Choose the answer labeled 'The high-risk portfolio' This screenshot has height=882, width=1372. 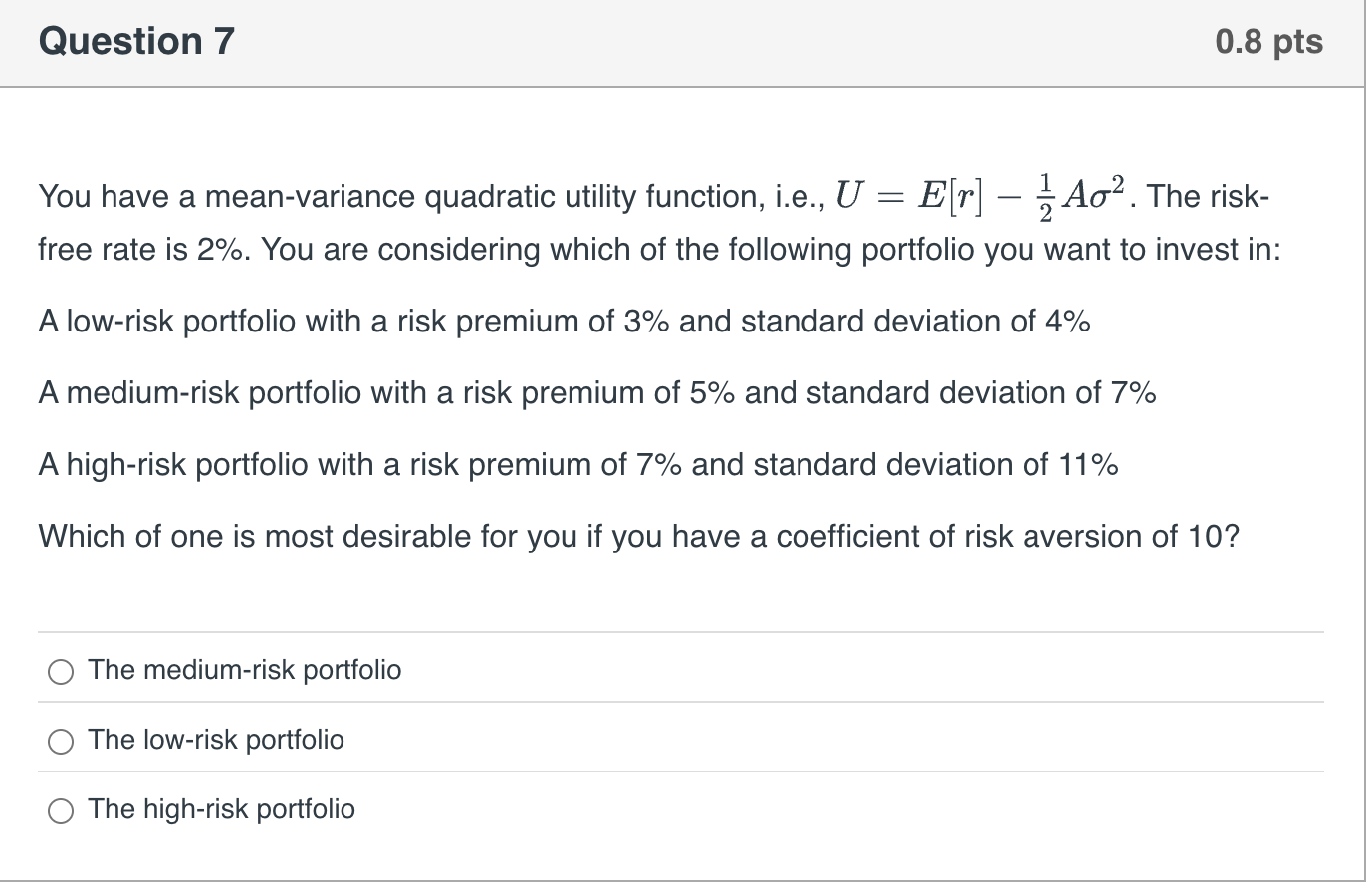tap(220, 810)
